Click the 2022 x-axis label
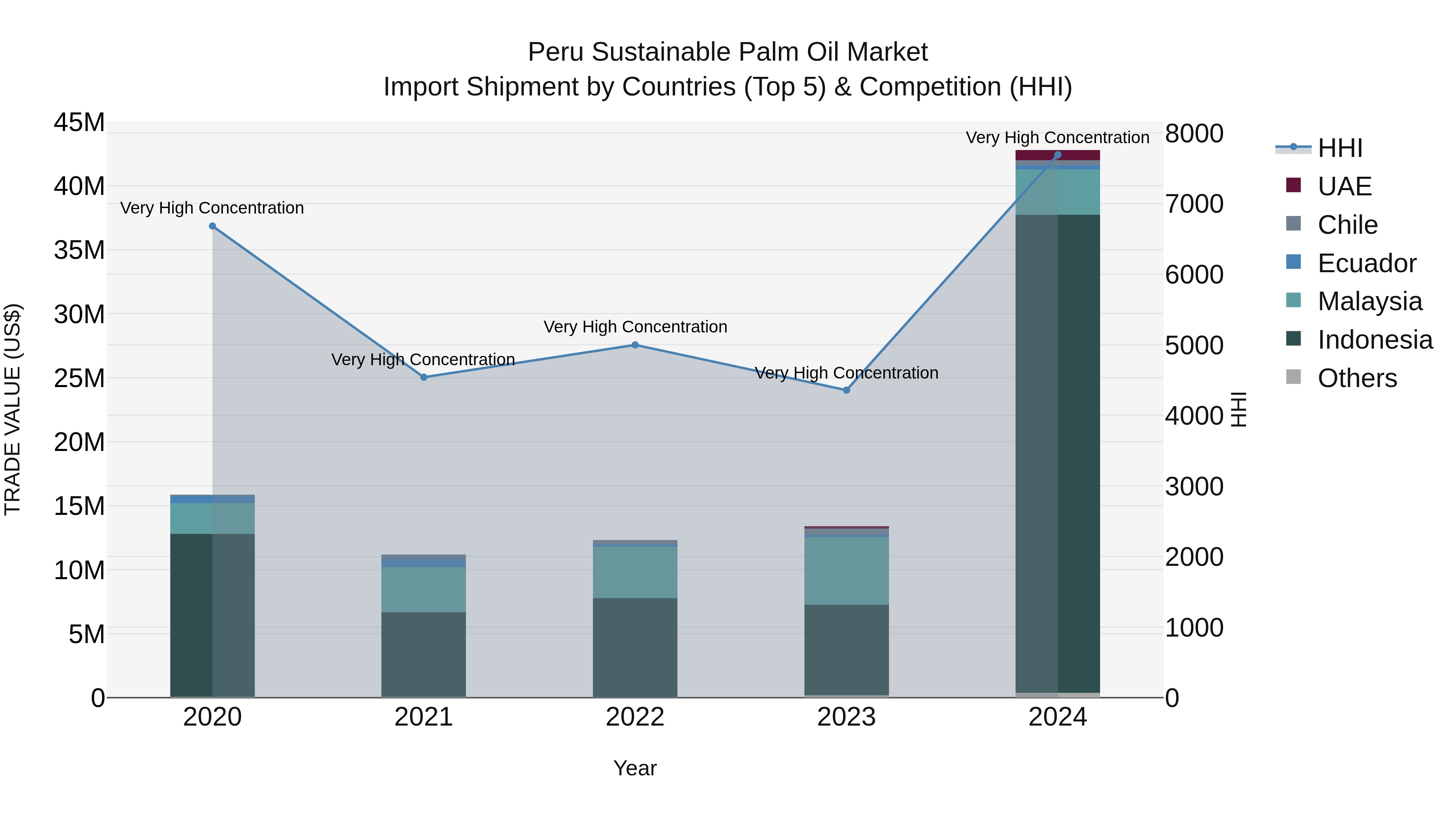 635,717
